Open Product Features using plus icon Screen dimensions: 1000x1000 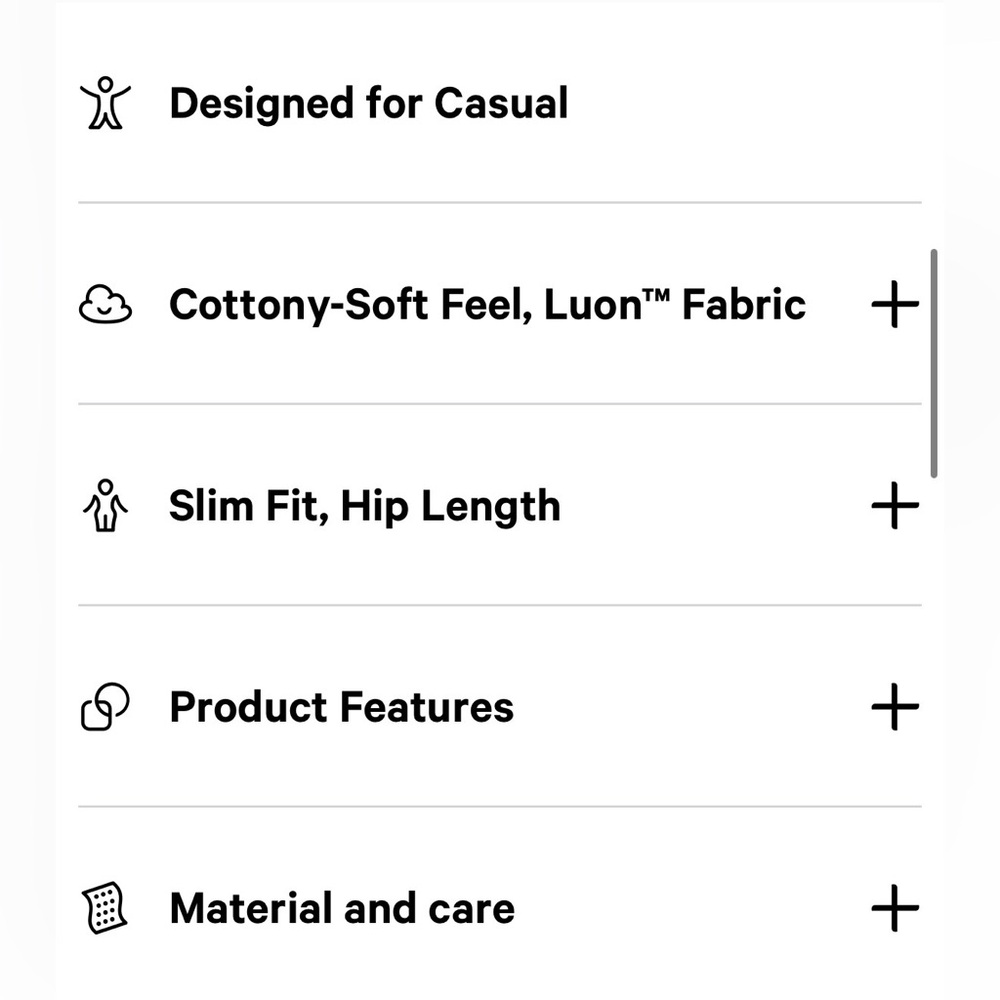point(895,707)
